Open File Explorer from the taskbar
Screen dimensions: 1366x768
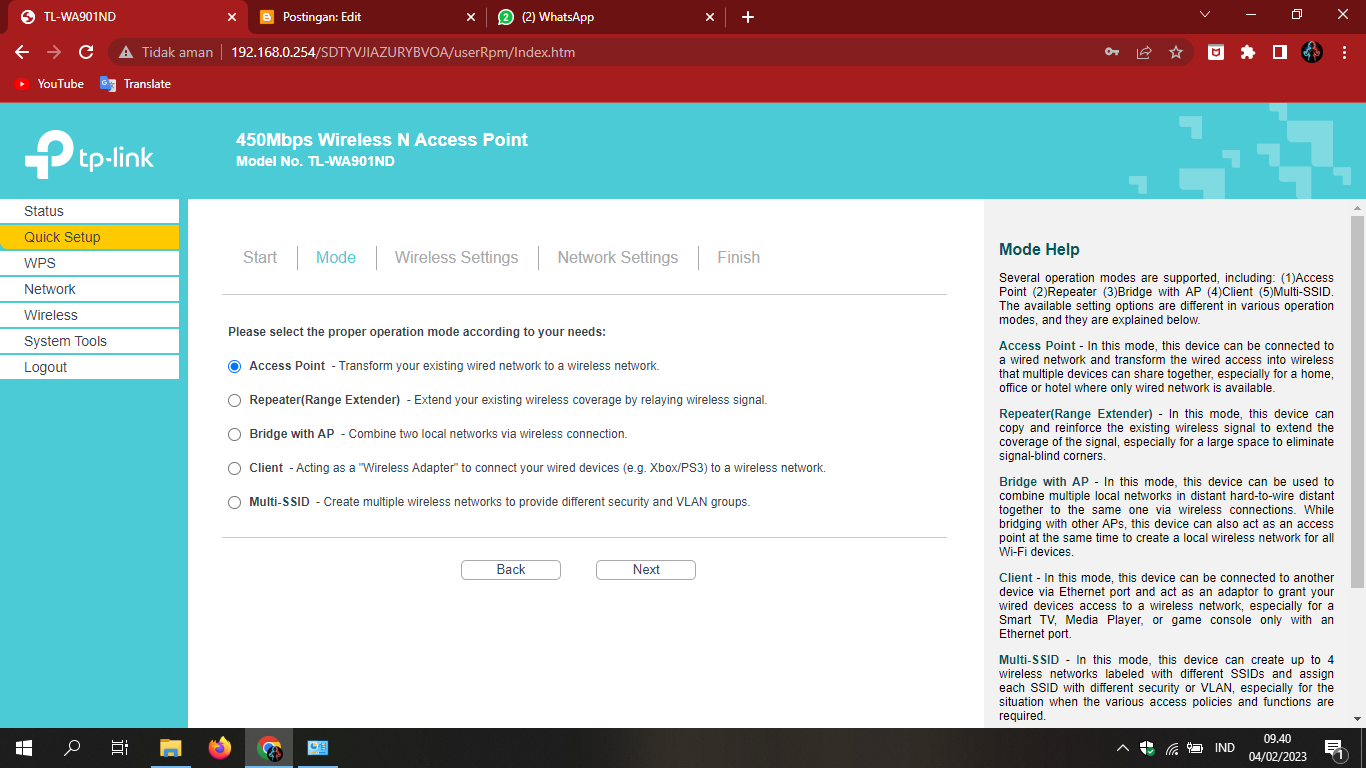click(x=171, y=748)
